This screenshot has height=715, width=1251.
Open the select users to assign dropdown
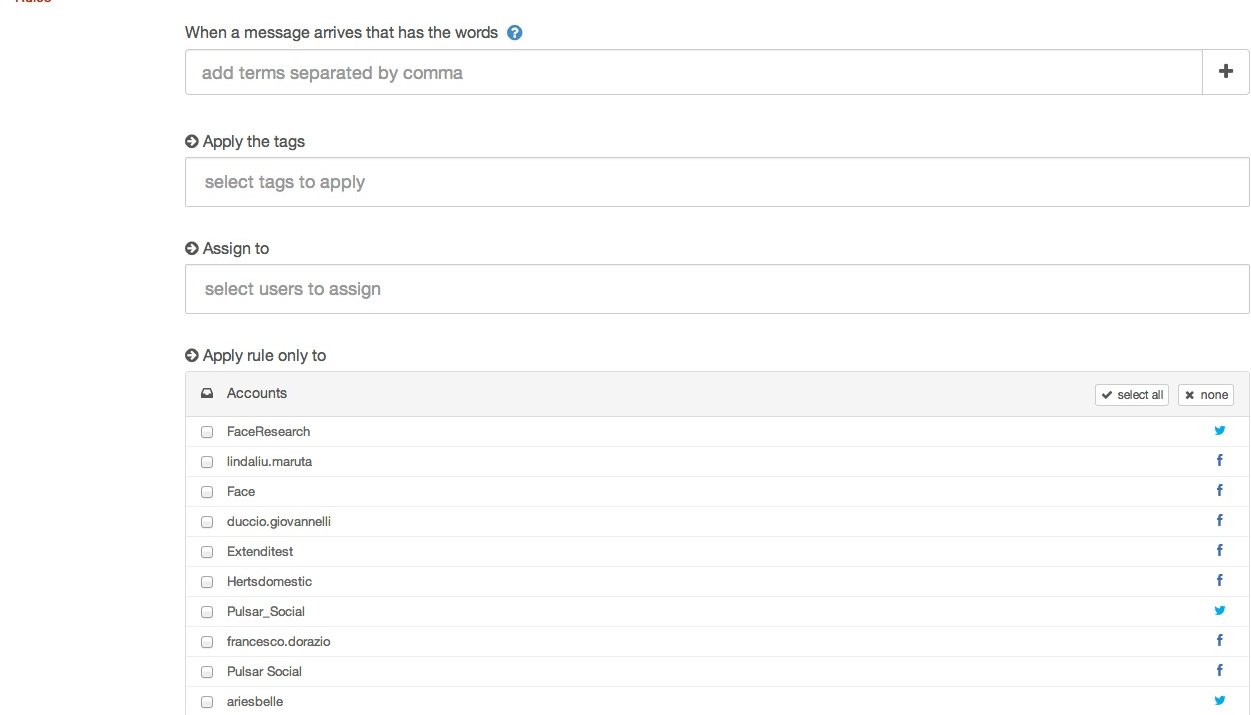(716, 289)
